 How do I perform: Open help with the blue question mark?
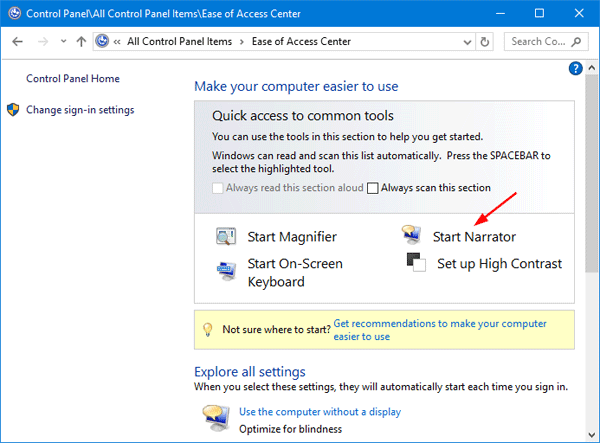(x=575, y=68)
